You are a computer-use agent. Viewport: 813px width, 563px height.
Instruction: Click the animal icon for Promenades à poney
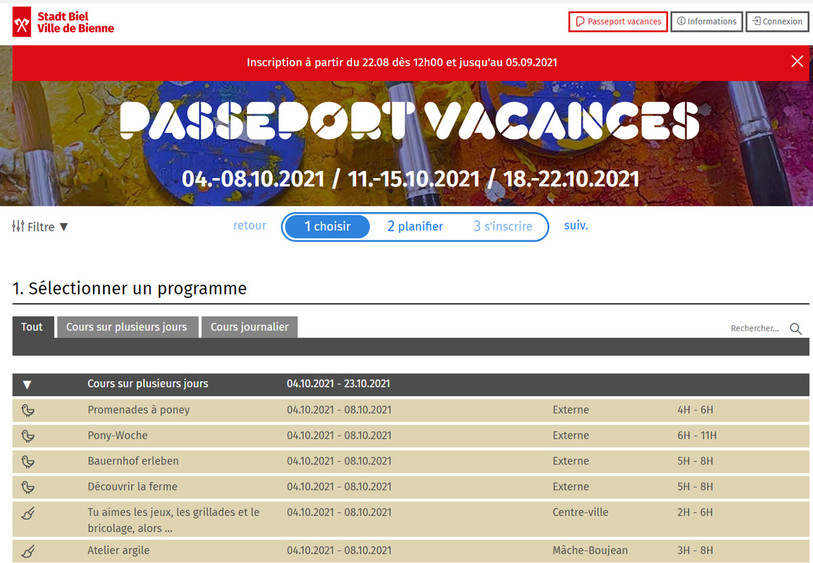[x=28, y=411]
